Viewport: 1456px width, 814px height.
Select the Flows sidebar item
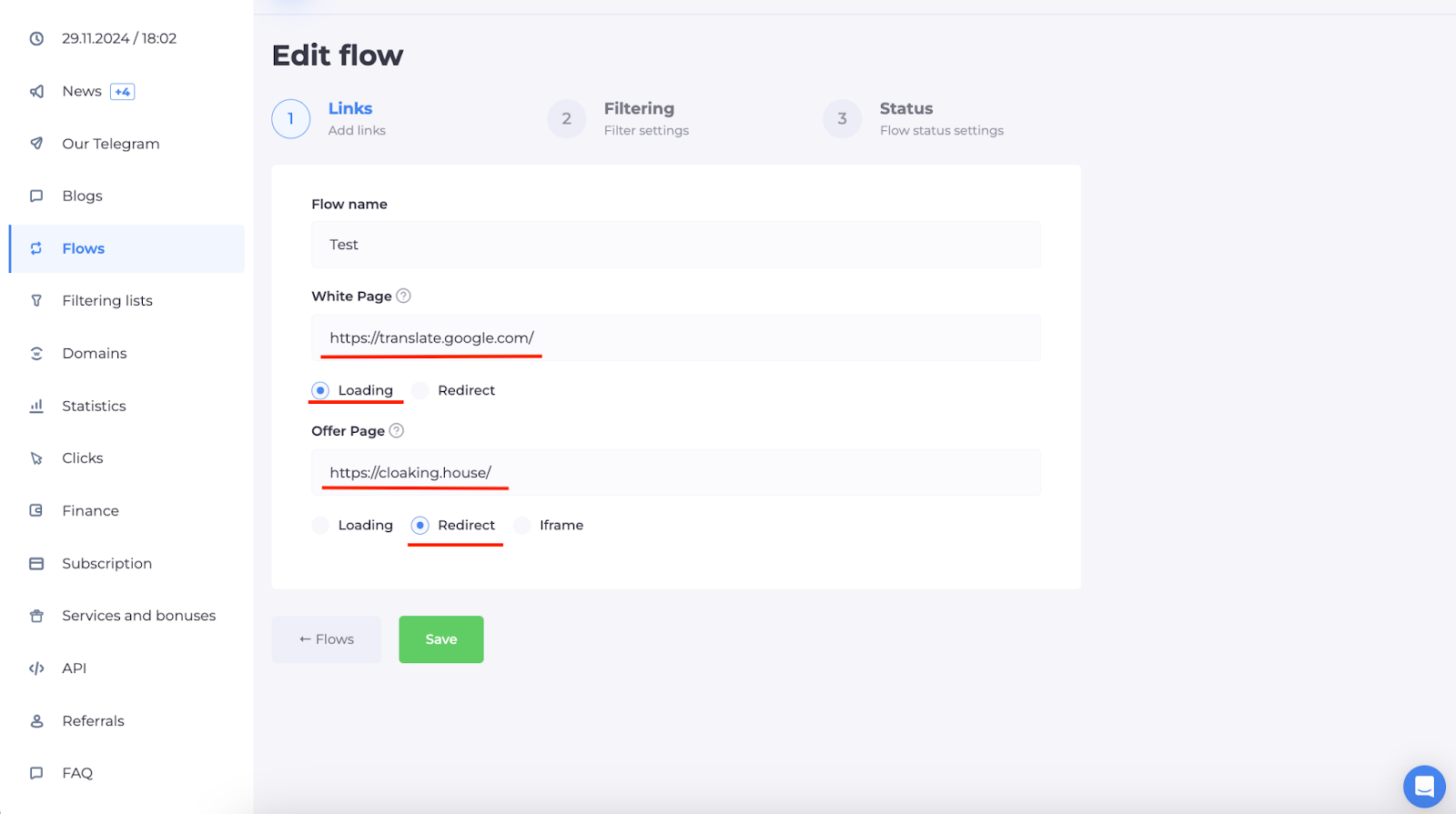[x=126, y=248]
